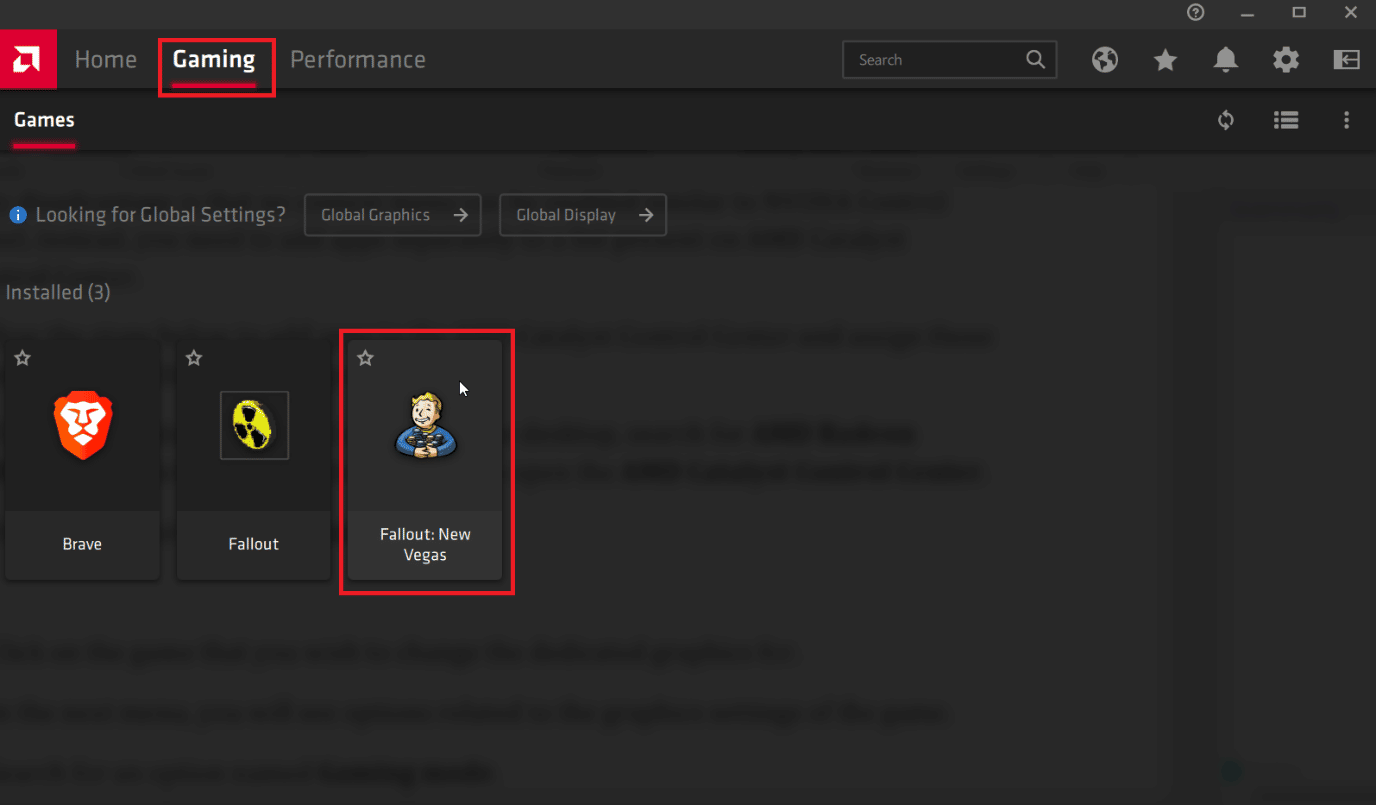Toggle favorite star on Fallout tile
This screenshot has width=1376, height=805.
pos(194,358)
